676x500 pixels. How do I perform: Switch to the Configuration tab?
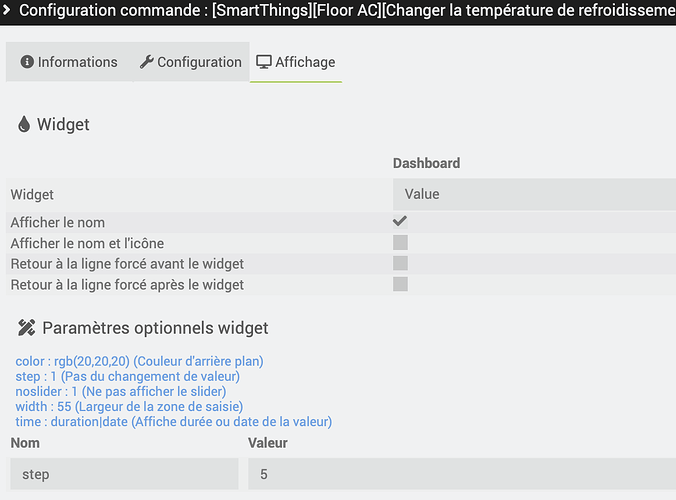click(191, 62)
